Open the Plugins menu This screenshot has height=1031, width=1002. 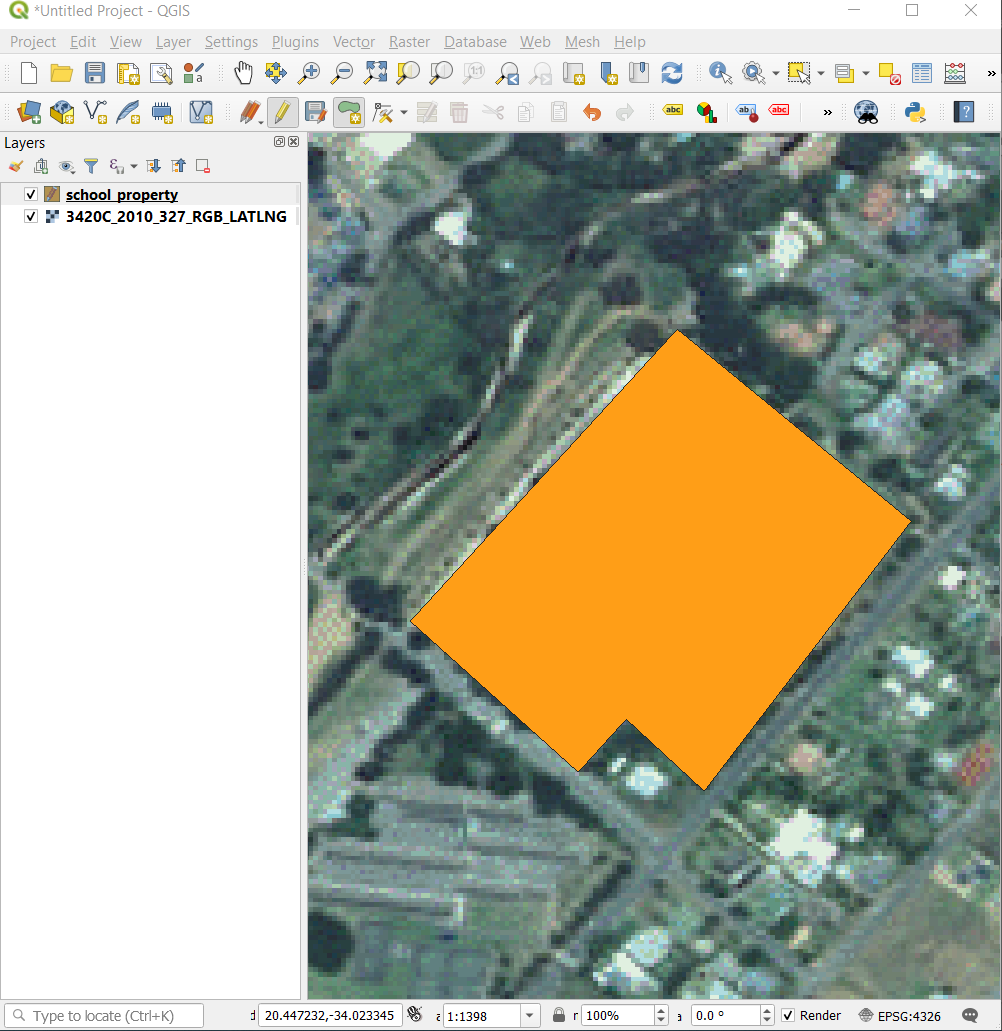click(295, 42)
